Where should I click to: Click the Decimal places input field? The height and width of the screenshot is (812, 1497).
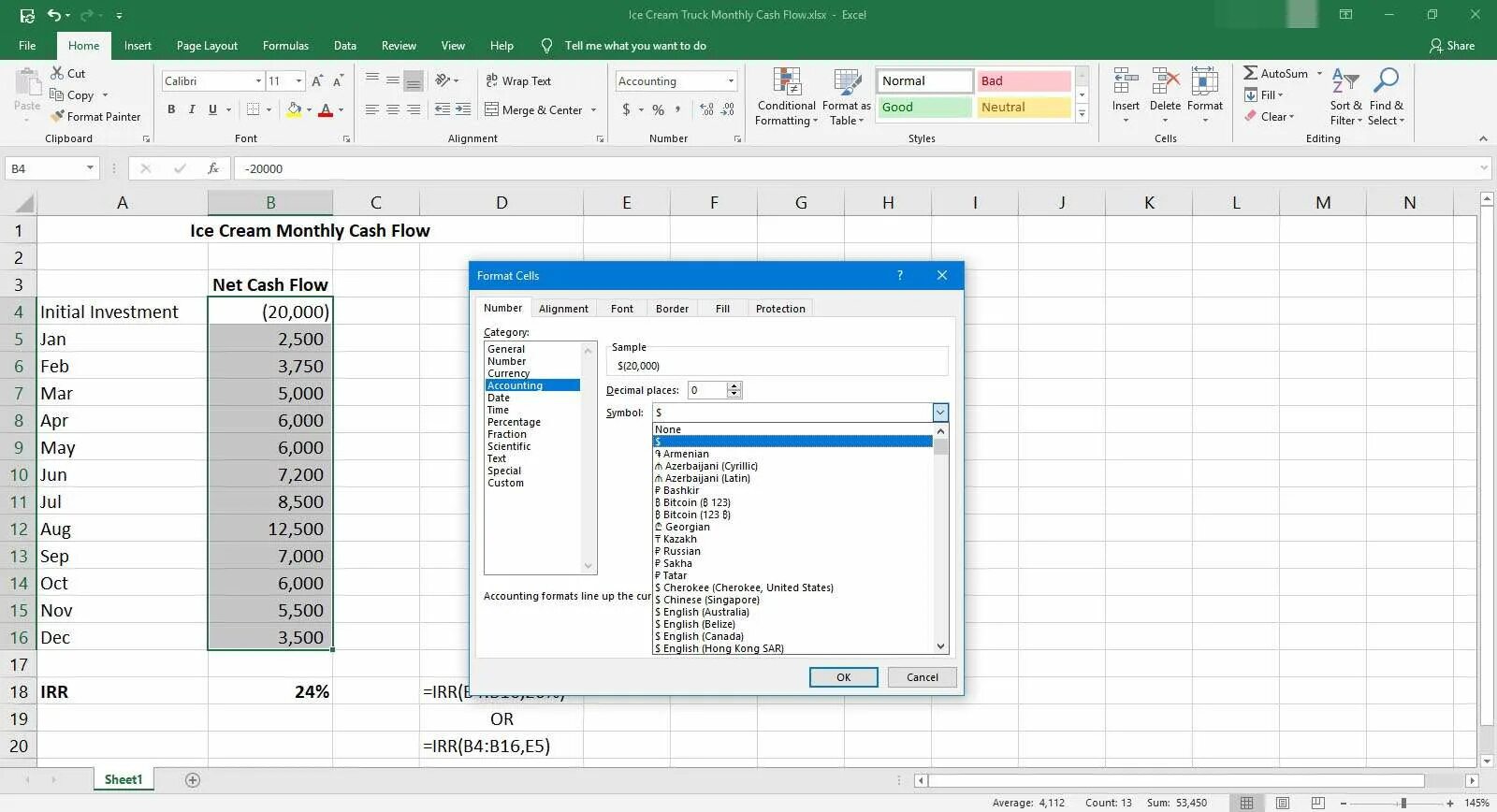click(707, 390)
